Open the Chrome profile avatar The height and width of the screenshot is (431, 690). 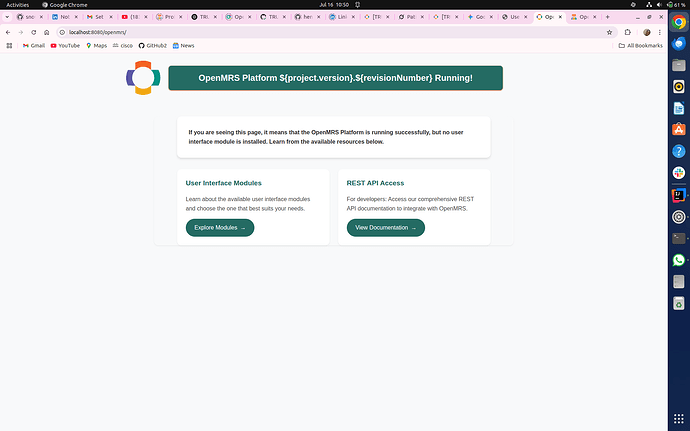tap(646, 32)
